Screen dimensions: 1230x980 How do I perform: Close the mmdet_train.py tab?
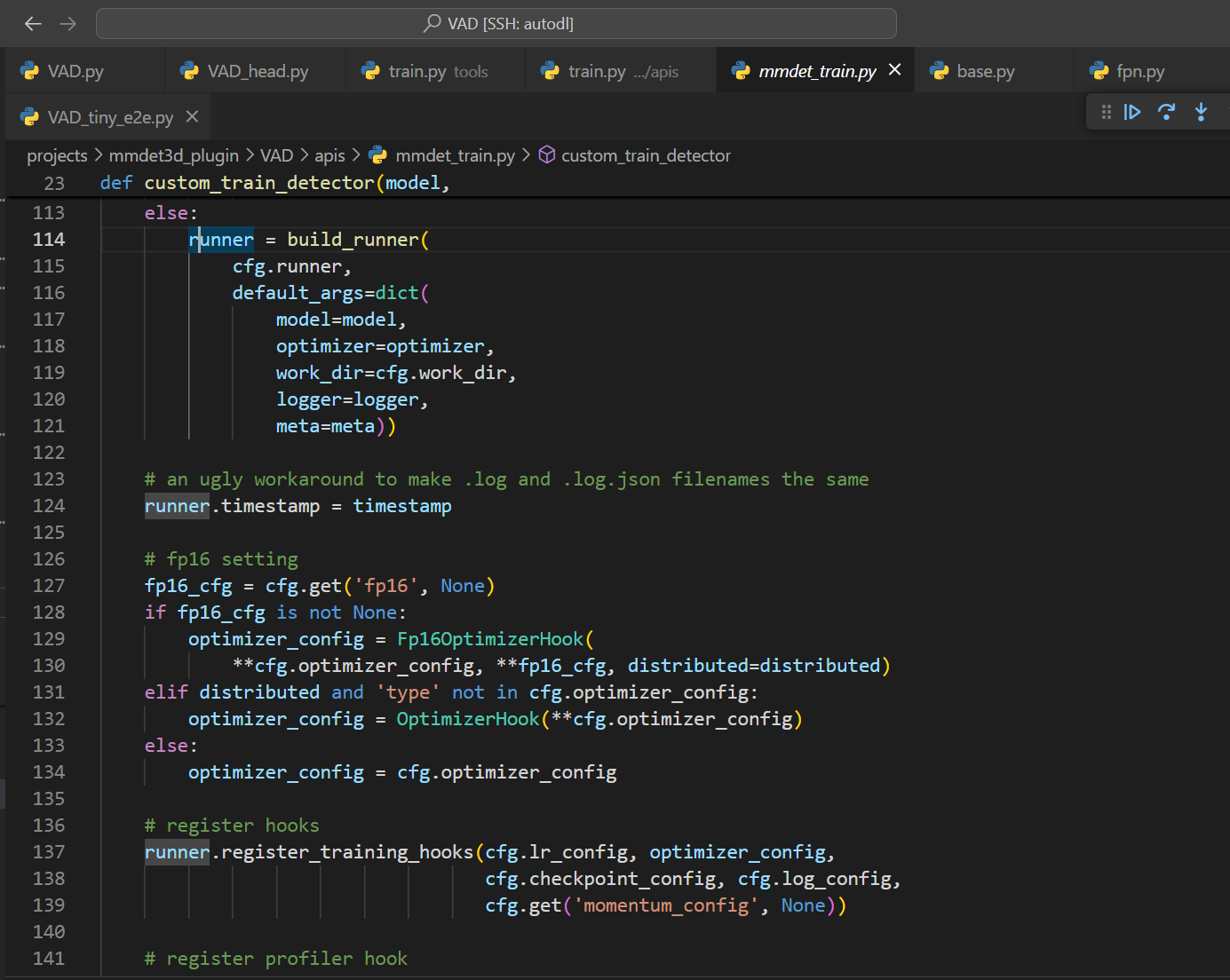point(894,70)
